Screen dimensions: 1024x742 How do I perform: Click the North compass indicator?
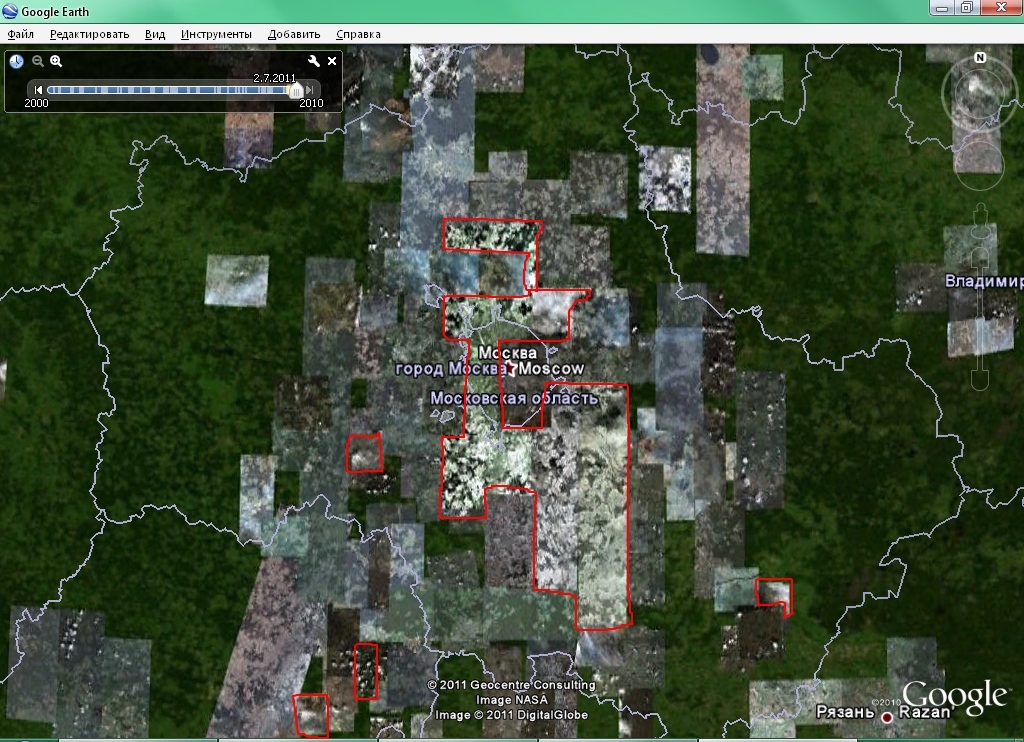point(980,58)
